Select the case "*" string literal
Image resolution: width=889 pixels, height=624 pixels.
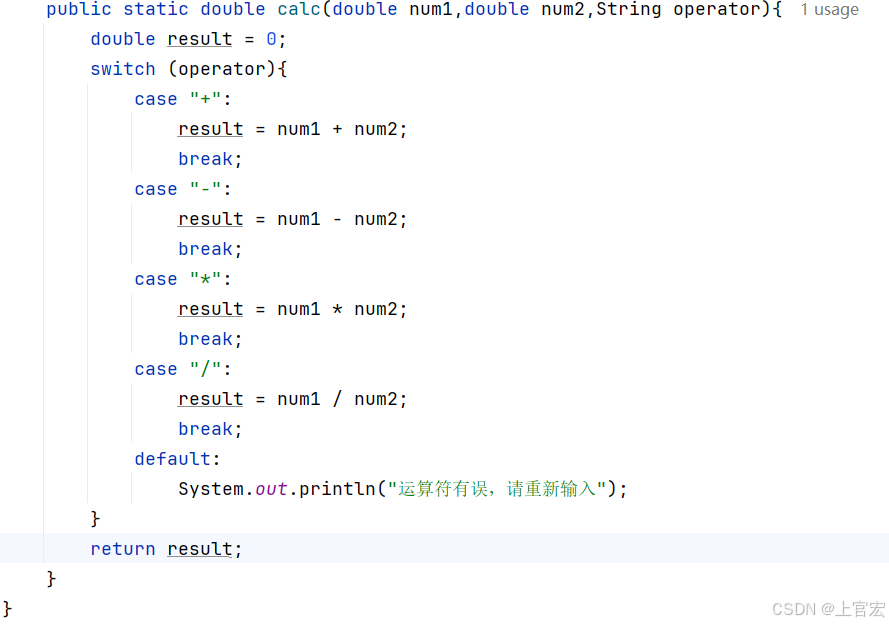[x=207, y=278]
